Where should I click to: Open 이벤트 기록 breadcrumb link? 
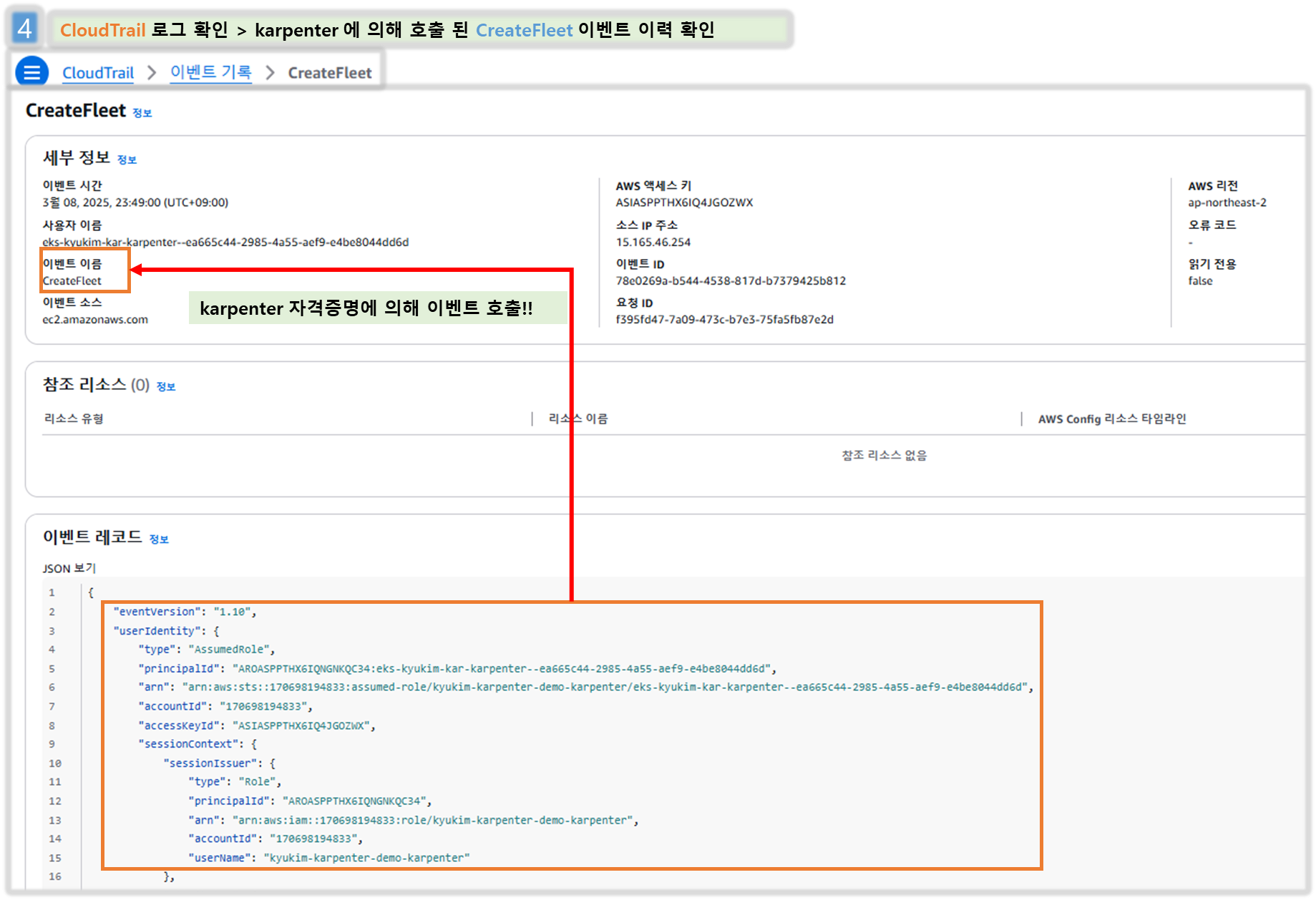211,72
